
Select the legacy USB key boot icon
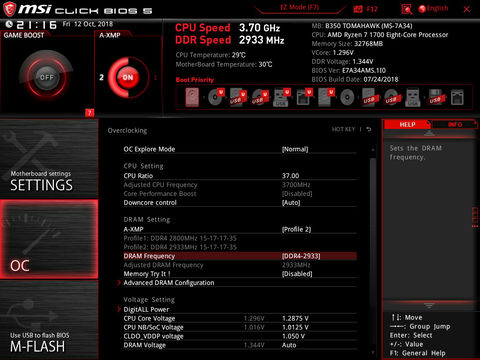coord(413,98)
